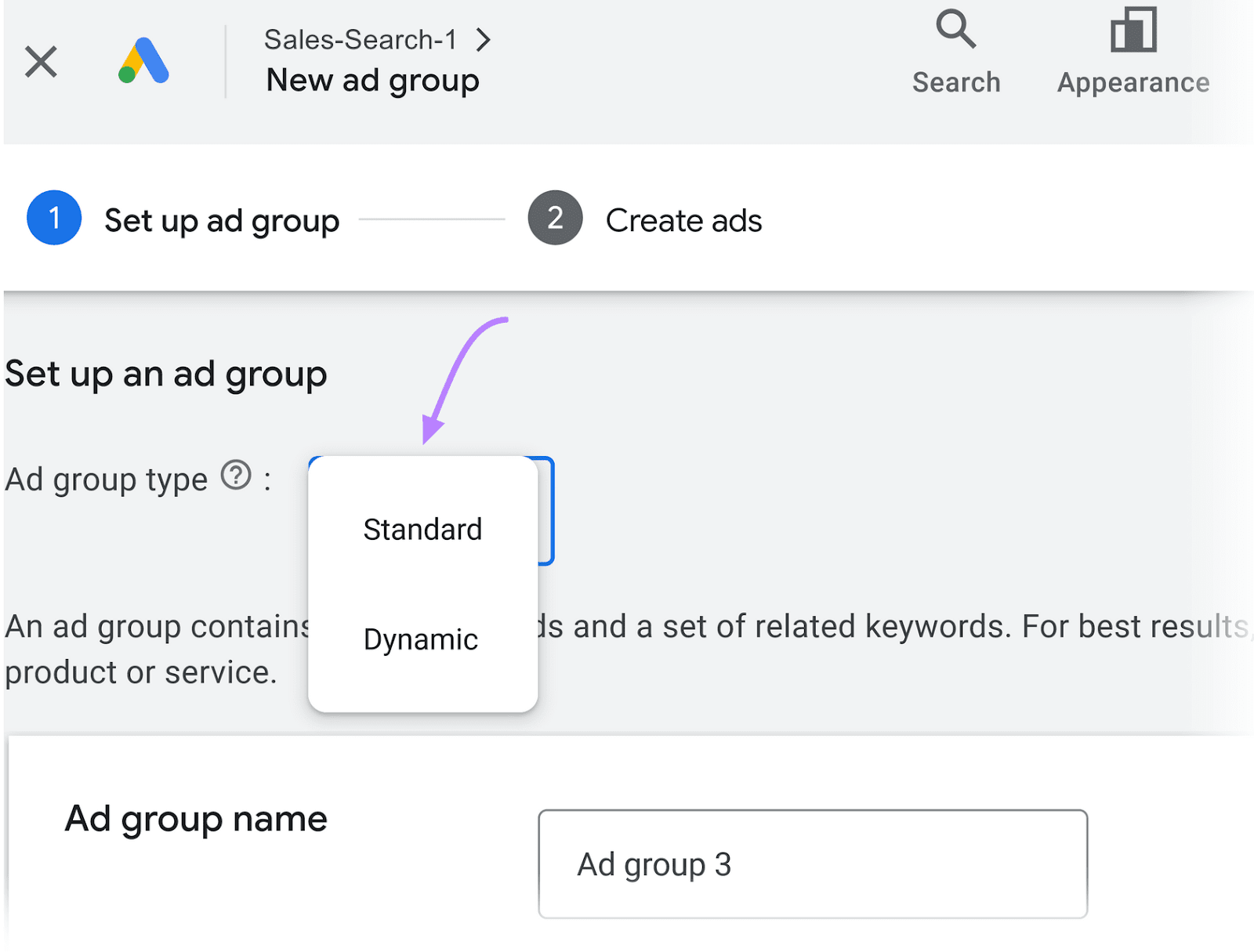Open the Sales-Search-1 campaign breadcrumb
1254x952 pixels.
tap(361, 39)
